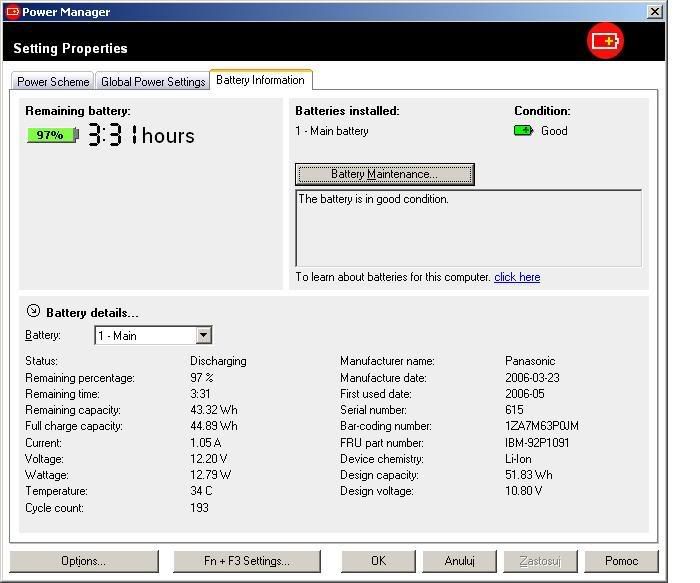This screenshot has height=583, width=700.
Task: Click the battery condition message box
Action: [x=468, y=228]
